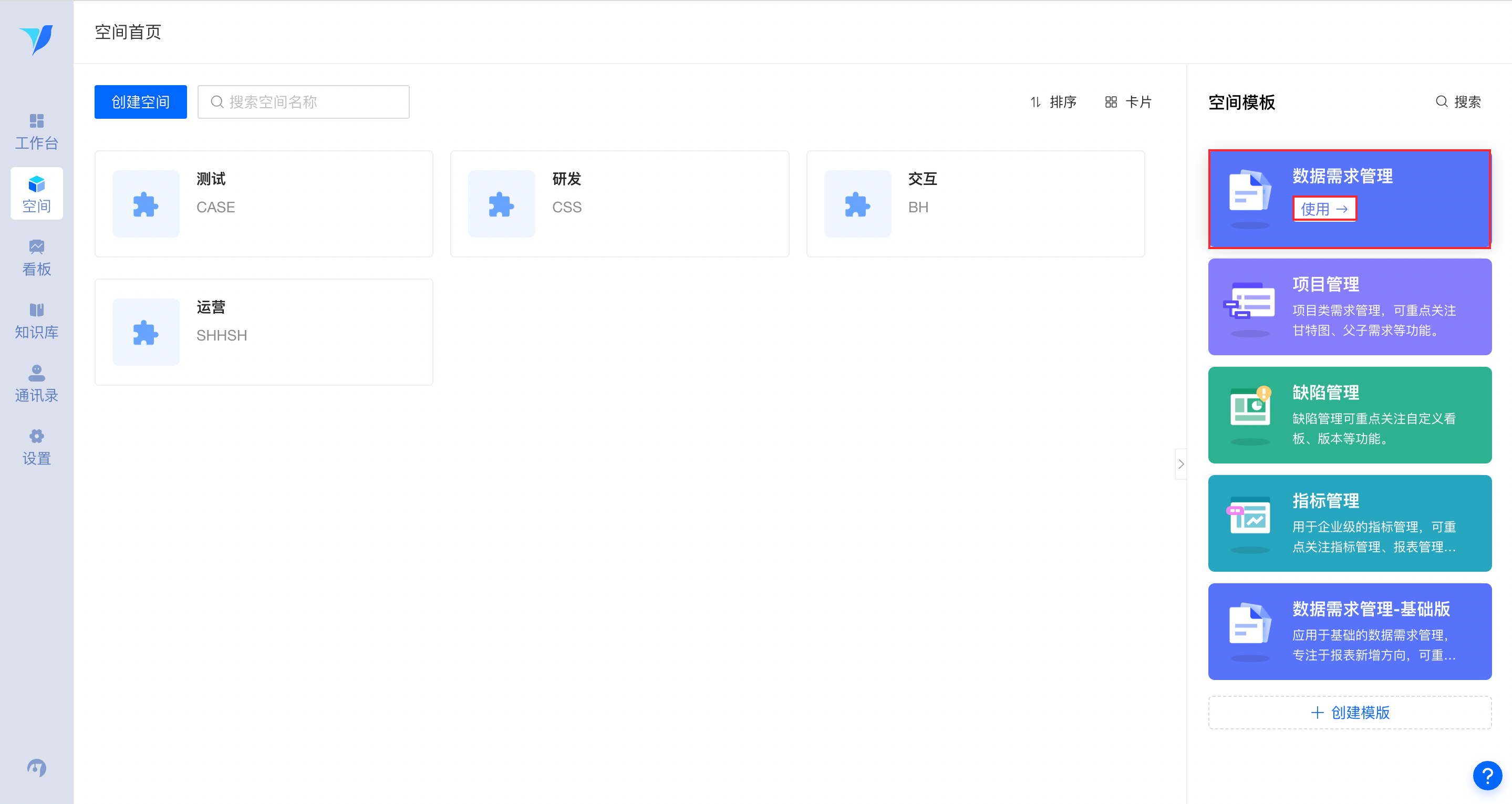Click the bird logo at top left
This screenshot has width=1512, height=804.
click(36, 39)
